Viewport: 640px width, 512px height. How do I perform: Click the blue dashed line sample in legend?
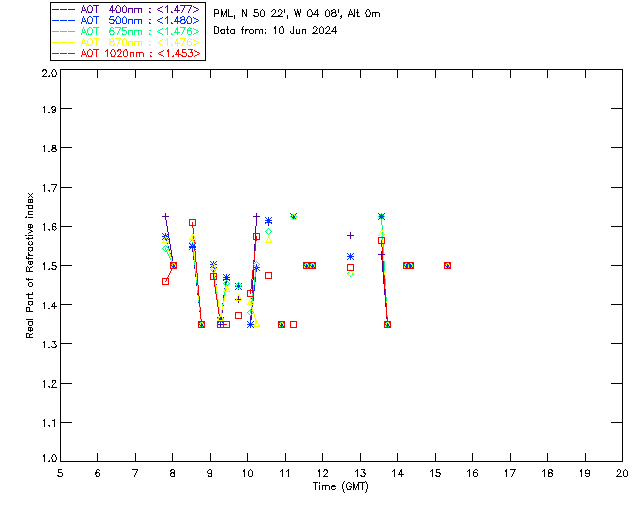(x=64, y=20)
